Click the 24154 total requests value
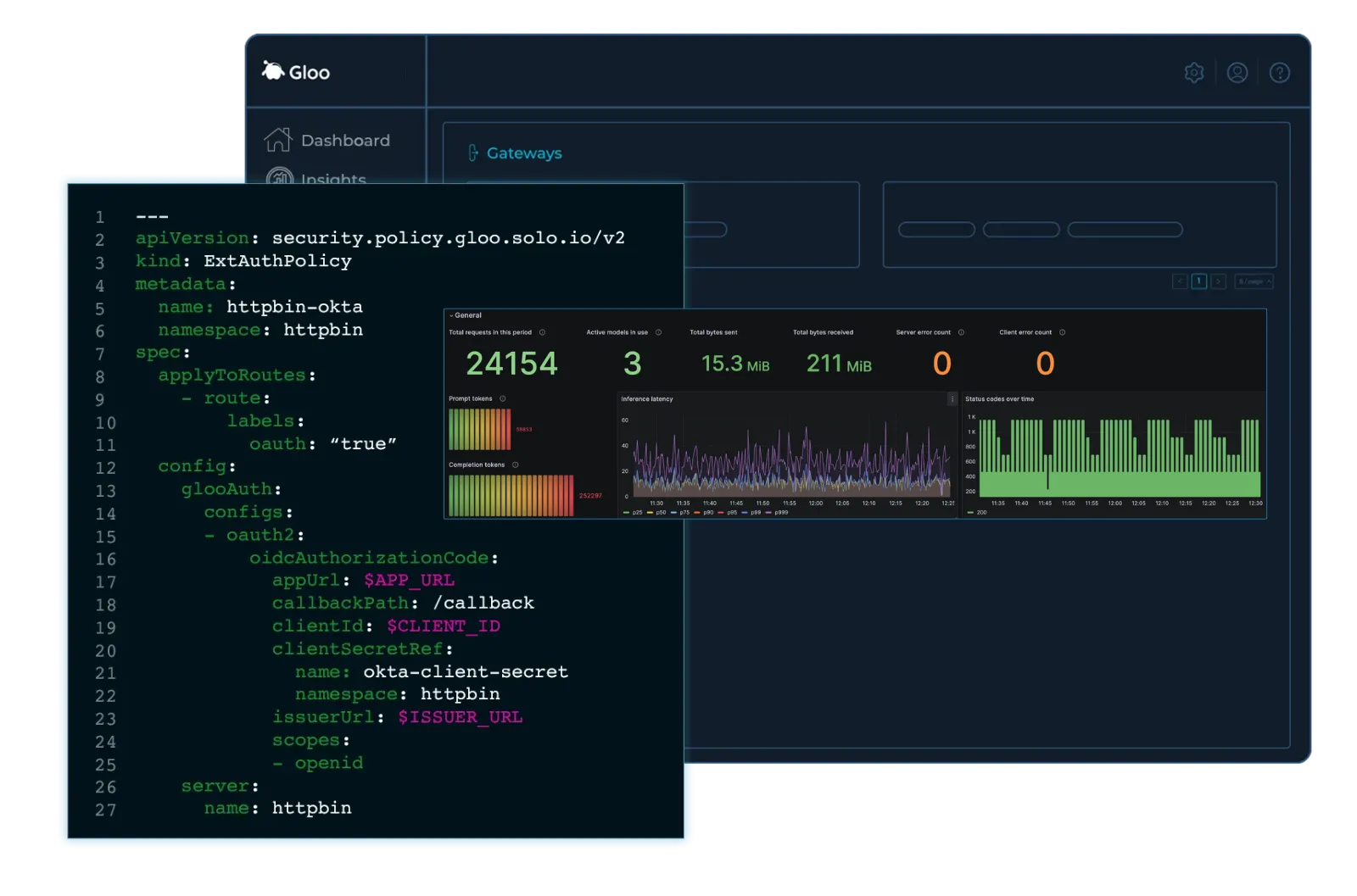The width and height of the screenshot is (1357, 896). click(511, 364)
